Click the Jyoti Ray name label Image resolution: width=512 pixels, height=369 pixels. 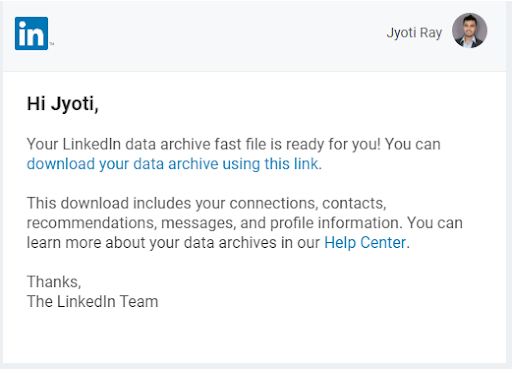tap(414, 33)
